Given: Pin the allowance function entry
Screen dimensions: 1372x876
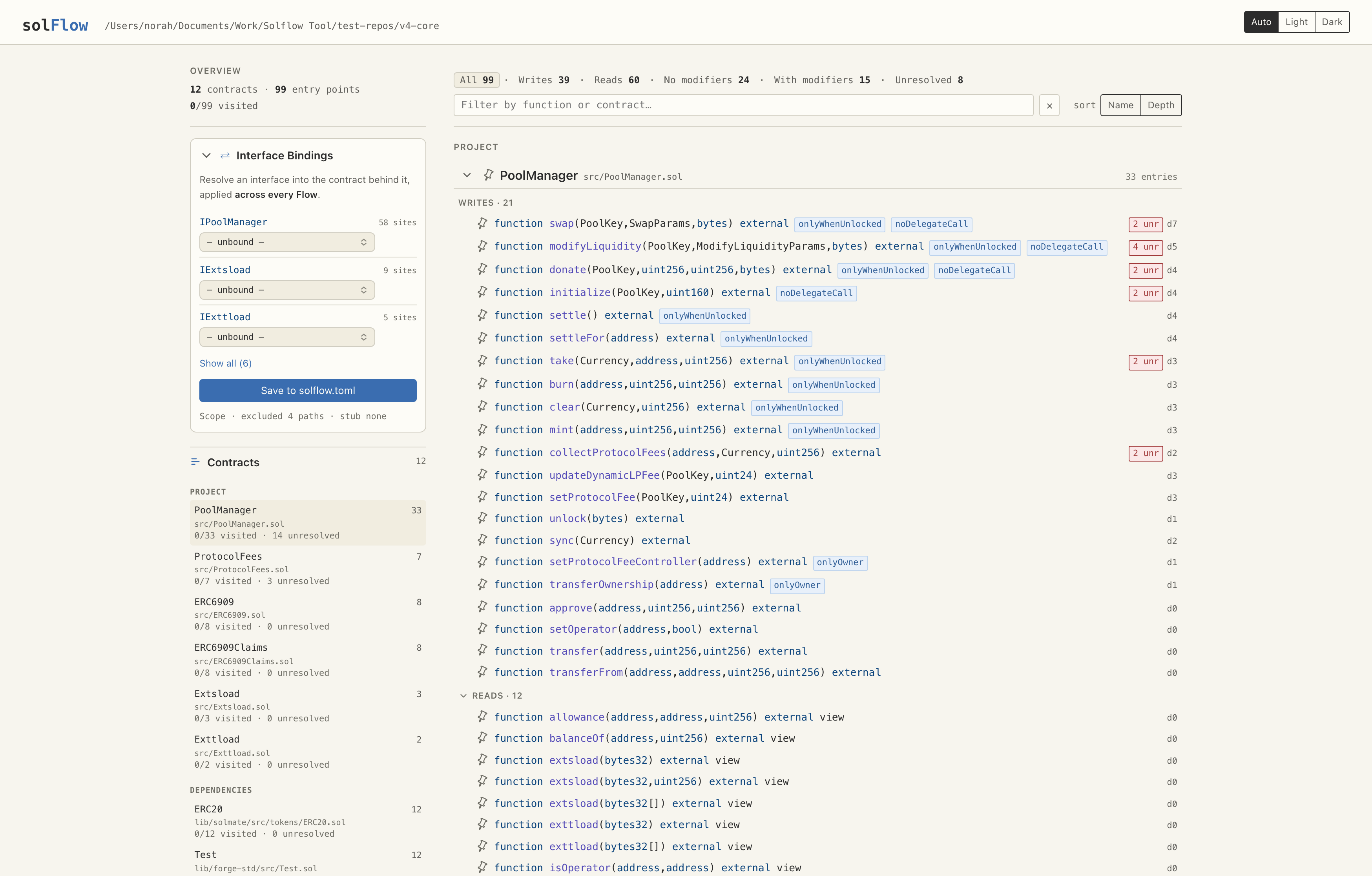Looking at the screenshot, I should click(483, 717).
